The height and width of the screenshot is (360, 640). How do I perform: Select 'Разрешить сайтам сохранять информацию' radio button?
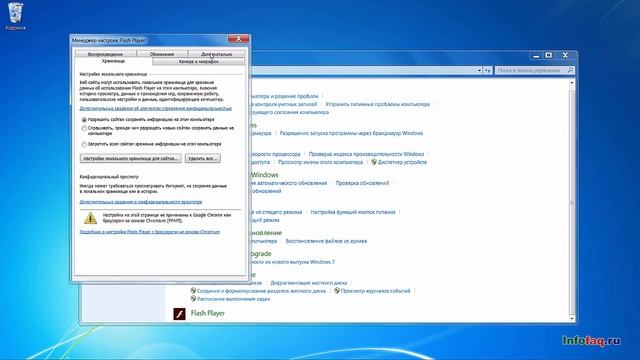click(84, 120)
